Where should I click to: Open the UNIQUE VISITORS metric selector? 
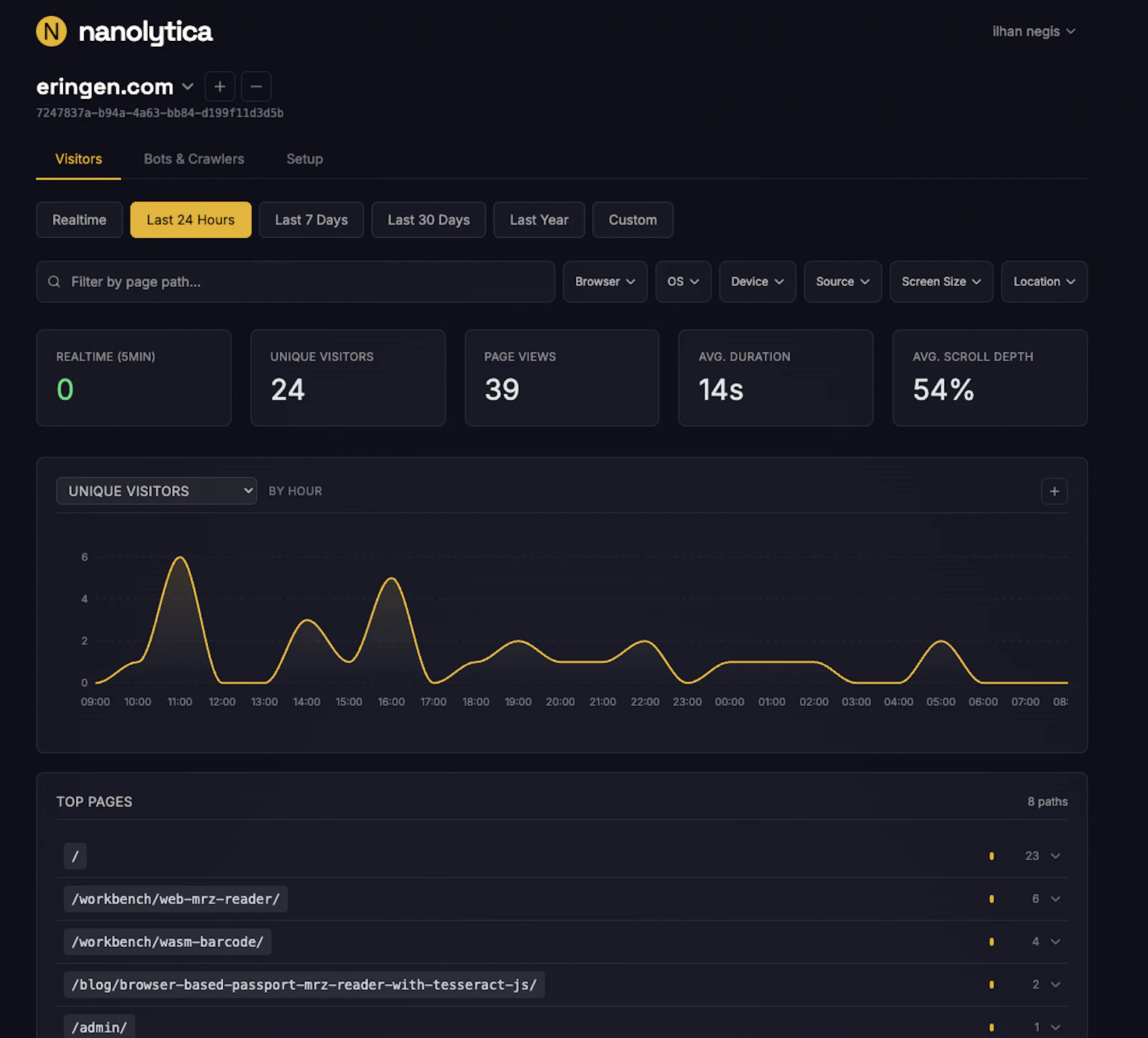[x=156, y=491]
